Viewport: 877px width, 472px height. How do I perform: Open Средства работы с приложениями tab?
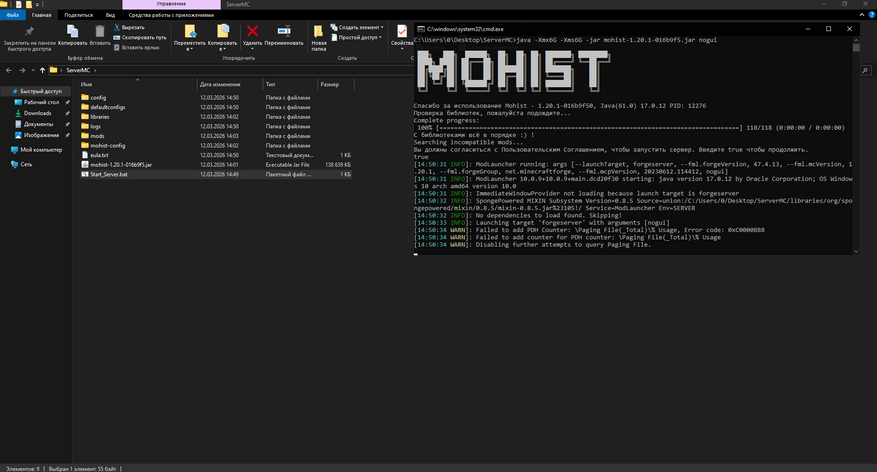pyautogui.click(x=171, y=15)
